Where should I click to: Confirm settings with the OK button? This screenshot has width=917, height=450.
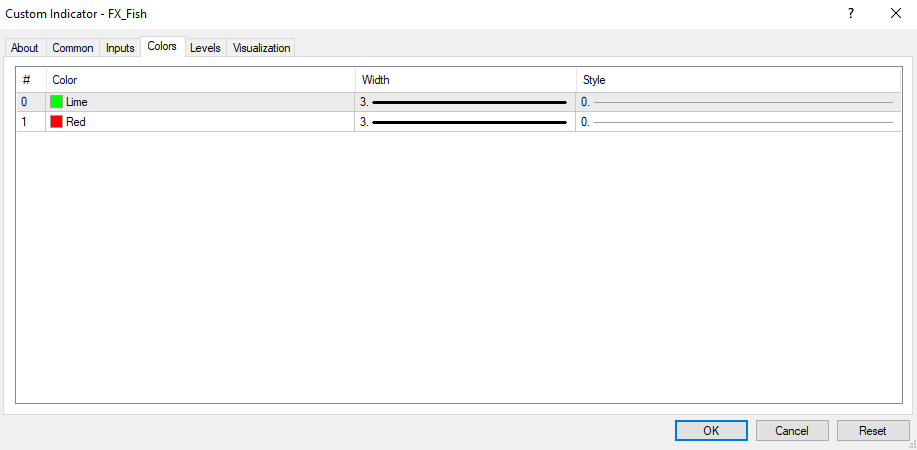pos(711,431)
